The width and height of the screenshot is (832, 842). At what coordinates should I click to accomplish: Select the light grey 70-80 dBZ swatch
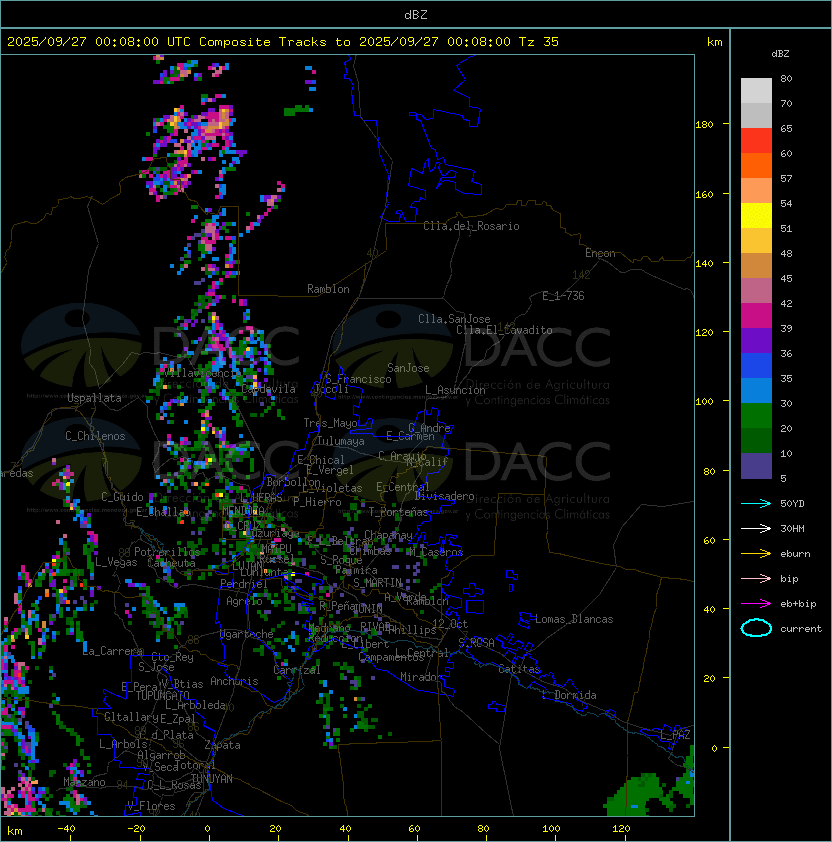point(756,90)
